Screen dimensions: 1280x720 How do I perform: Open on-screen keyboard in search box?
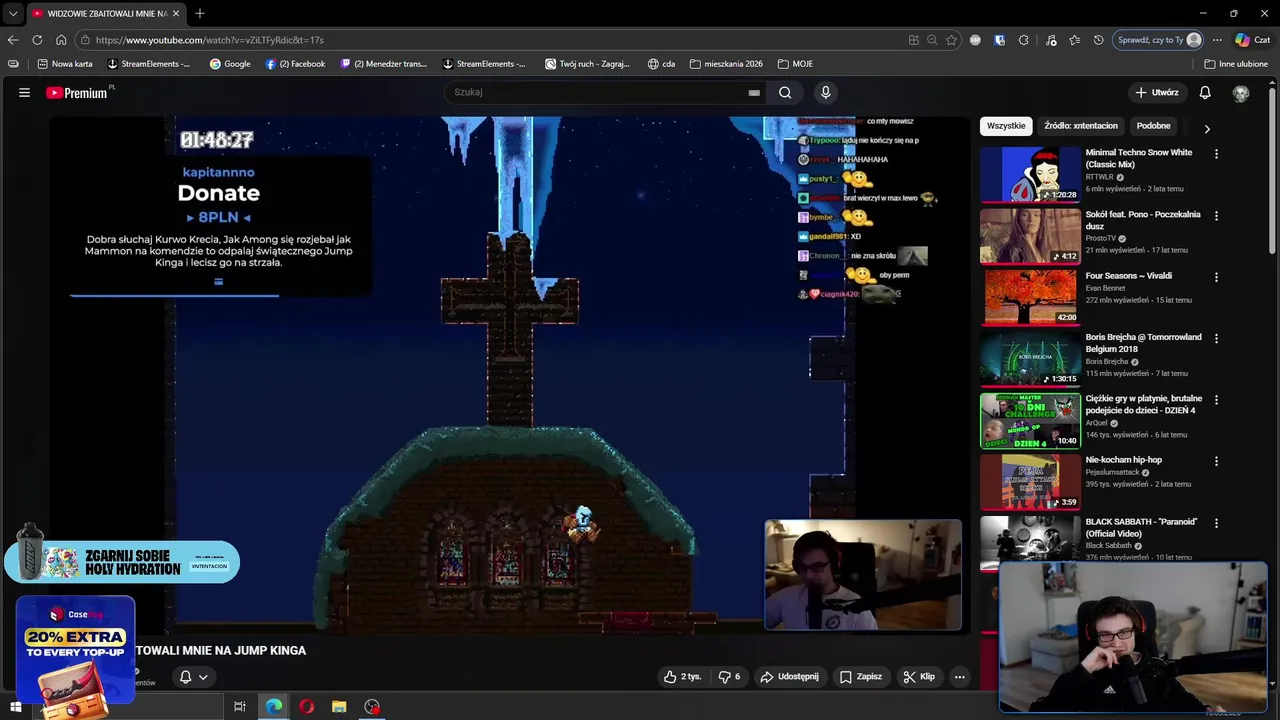point(754,92)
